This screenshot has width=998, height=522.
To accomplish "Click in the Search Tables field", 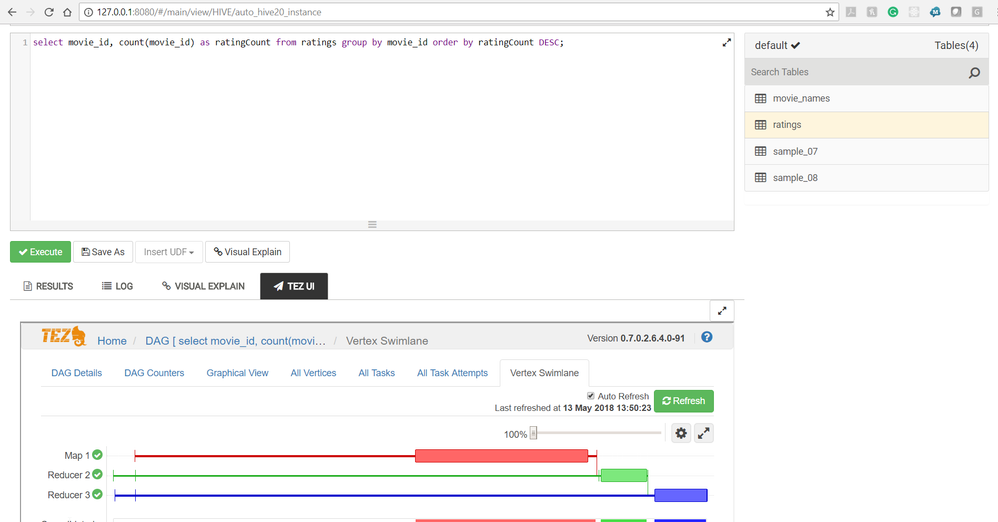I will point(866,73).
